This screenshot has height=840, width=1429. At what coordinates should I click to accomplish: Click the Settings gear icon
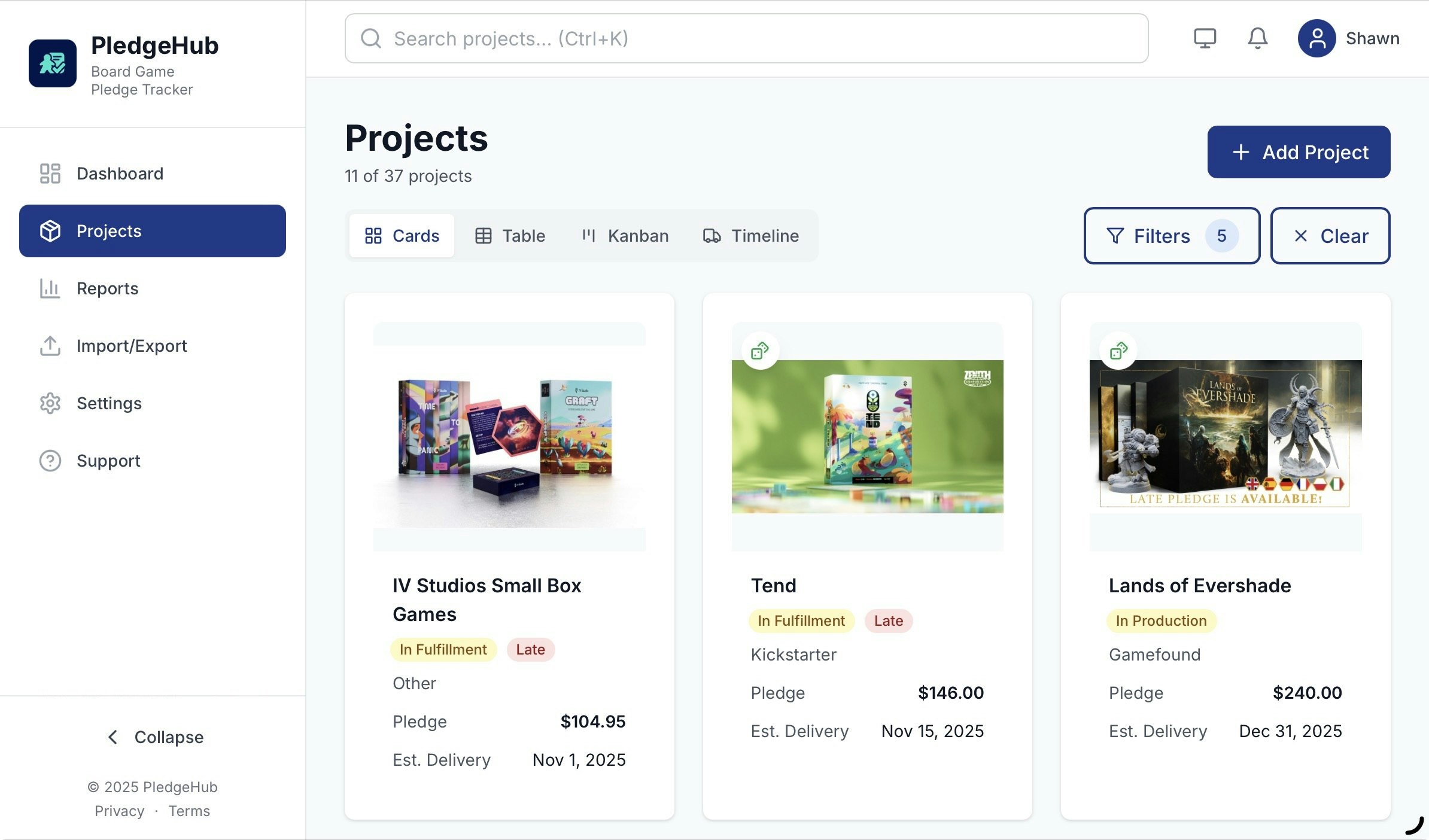(50, 403)
